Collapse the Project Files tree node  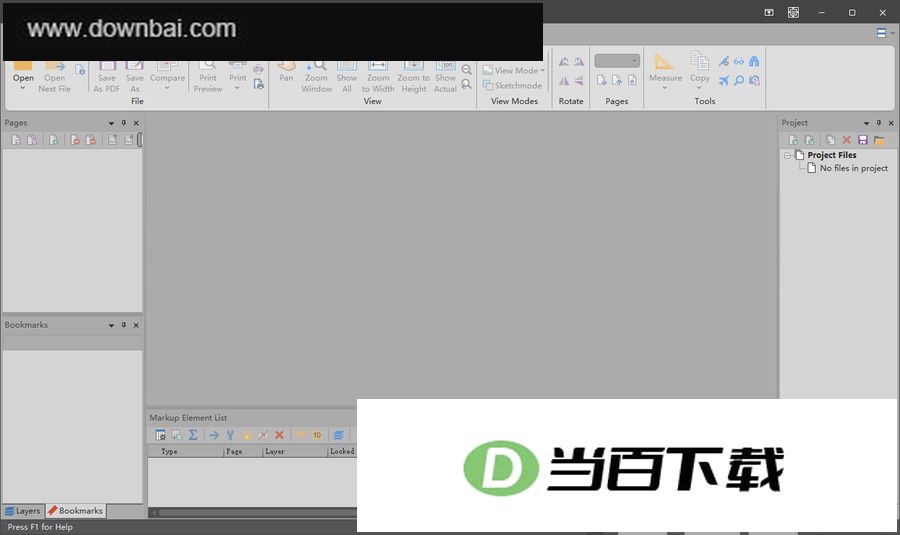tap(788, 156)
